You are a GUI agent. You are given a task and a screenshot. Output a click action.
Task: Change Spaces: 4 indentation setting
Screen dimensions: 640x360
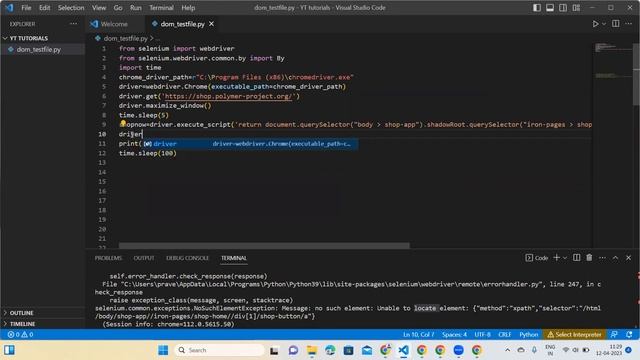click(x=454, y=335)
